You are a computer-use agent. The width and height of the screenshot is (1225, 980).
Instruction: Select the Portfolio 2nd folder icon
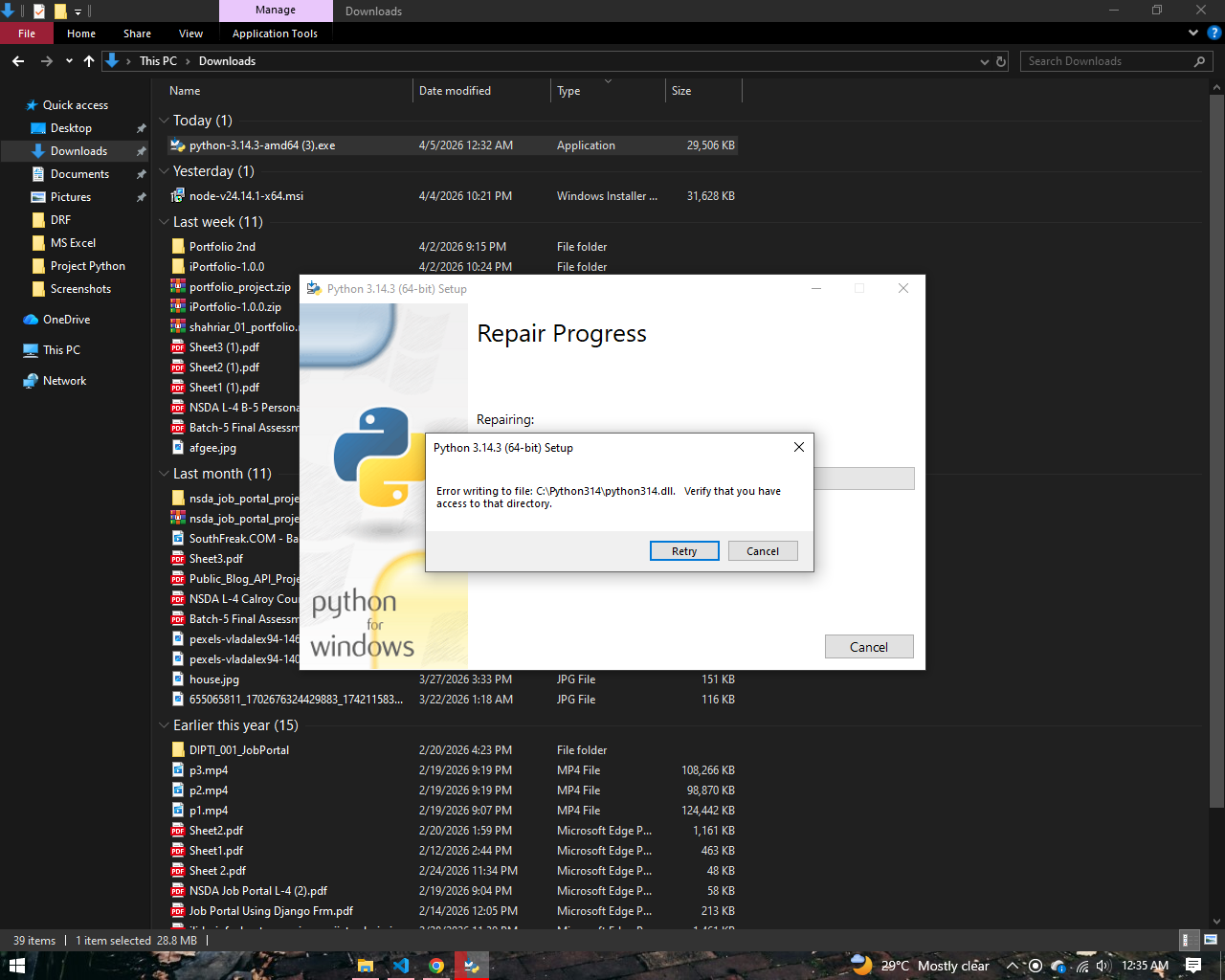[177, 247]
